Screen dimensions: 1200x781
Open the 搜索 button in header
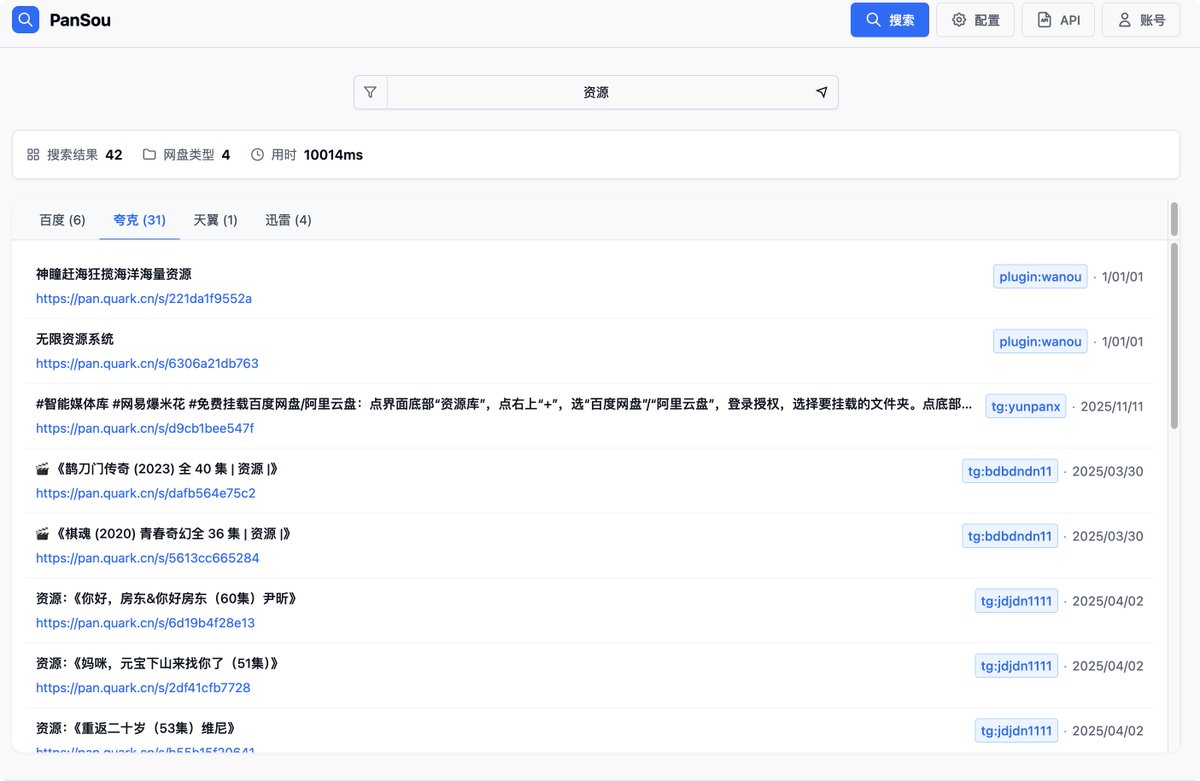[x=890, y=20]
